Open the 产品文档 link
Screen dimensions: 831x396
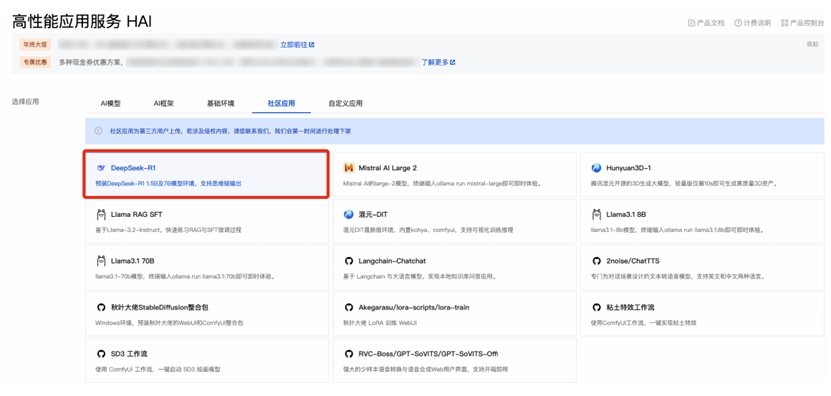(710, 23)
